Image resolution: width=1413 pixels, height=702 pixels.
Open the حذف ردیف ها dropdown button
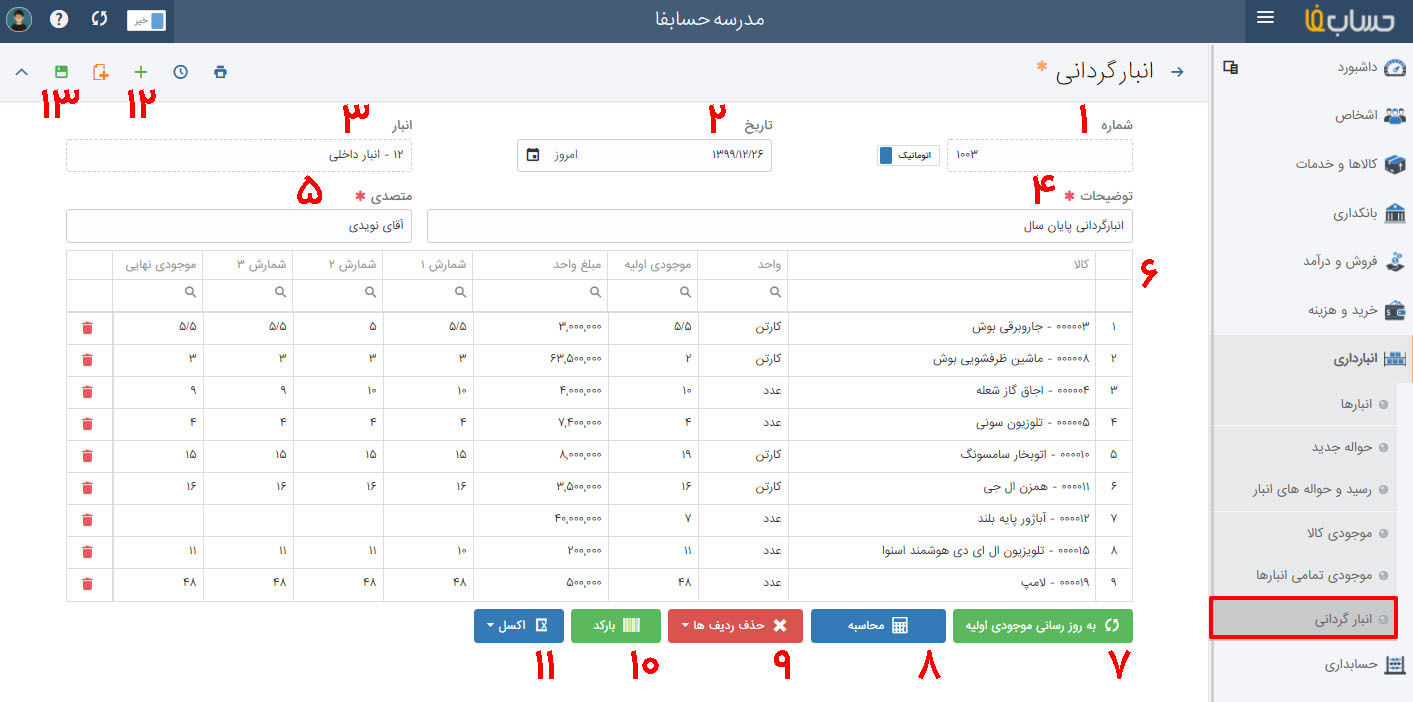point(735,626)
